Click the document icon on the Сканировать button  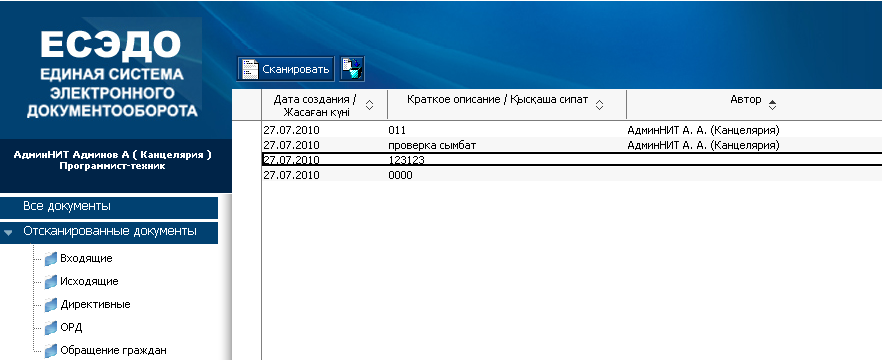250,69
